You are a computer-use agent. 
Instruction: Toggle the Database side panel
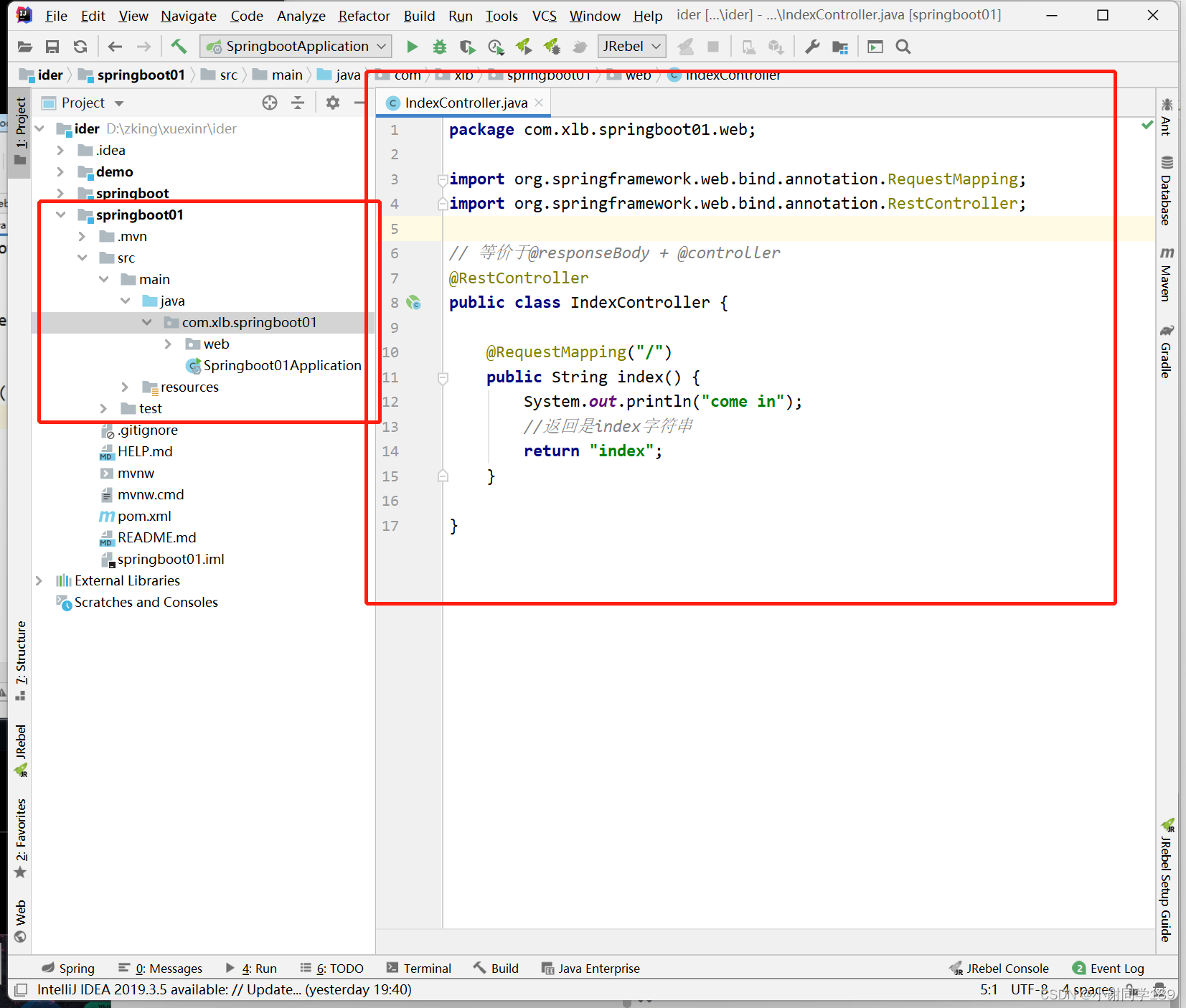coord(1167,189)
